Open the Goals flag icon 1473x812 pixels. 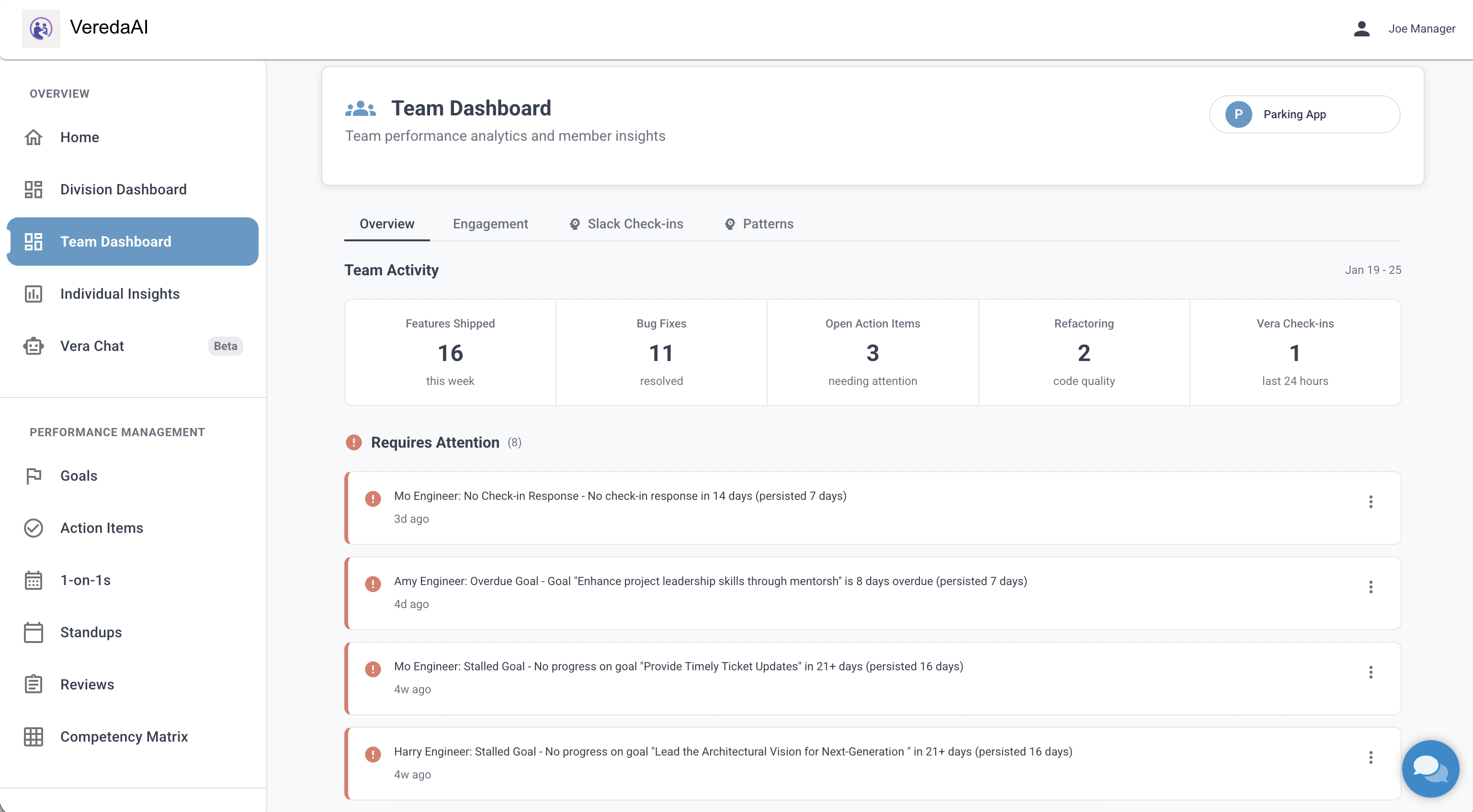click(x=33, y=475)
